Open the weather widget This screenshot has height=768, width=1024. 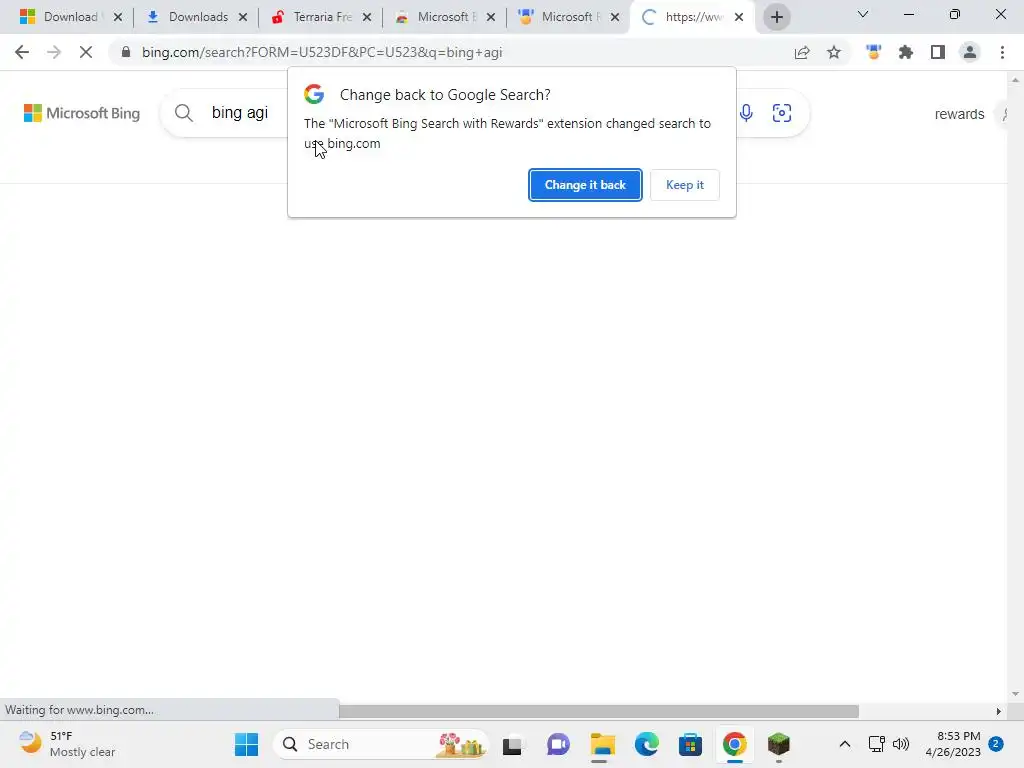click(x=67, y=744)
